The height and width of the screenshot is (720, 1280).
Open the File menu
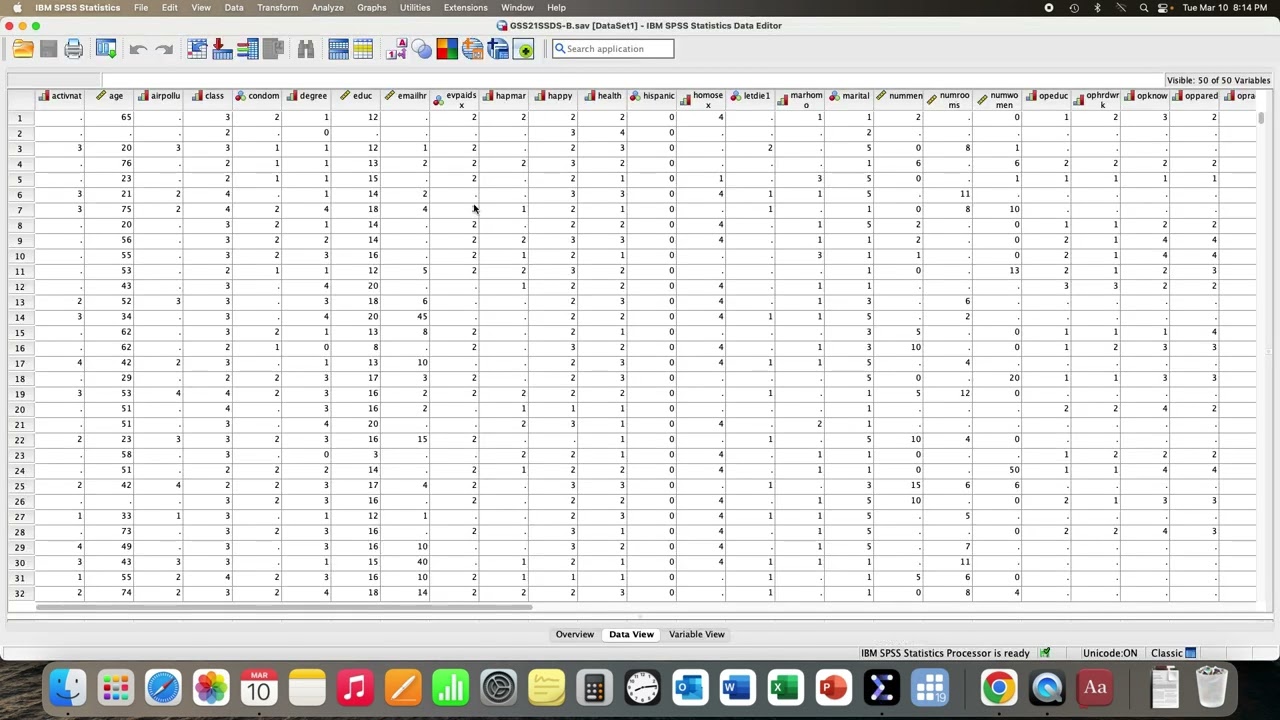pyautogui.click(x=141, y=7)
